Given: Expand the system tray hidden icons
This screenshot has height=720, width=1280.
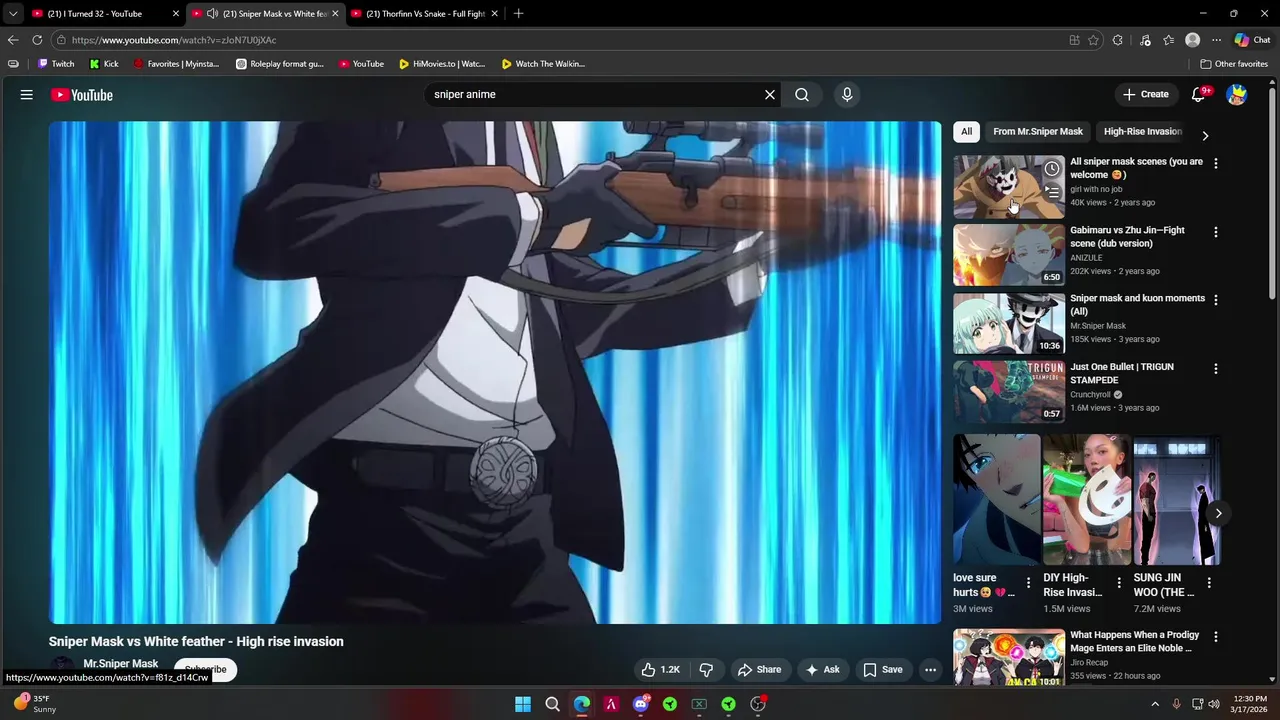Looking at the screenshot, I should click(1155, 704).
